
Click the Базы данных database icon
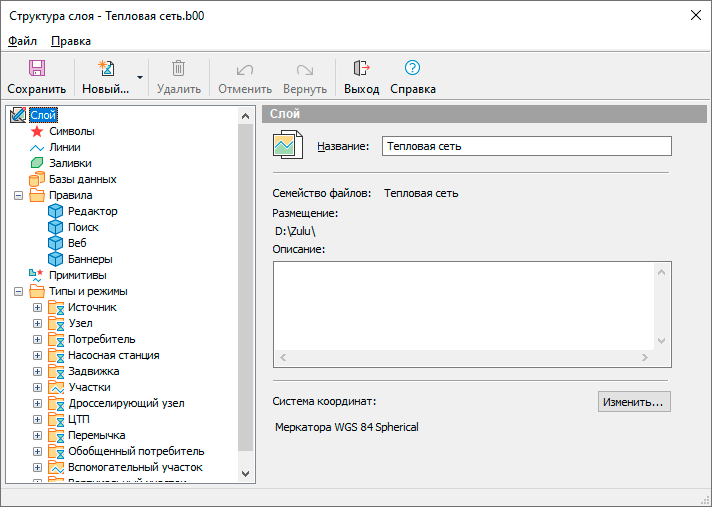pos(37,179)
